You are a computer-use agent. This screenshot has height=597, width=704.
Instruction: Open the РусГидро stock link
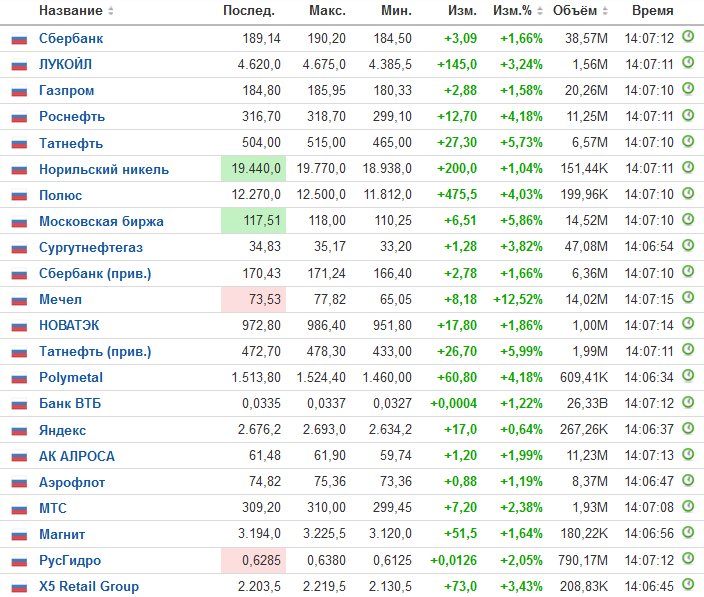pyautogui.click(x=70, y=560)
